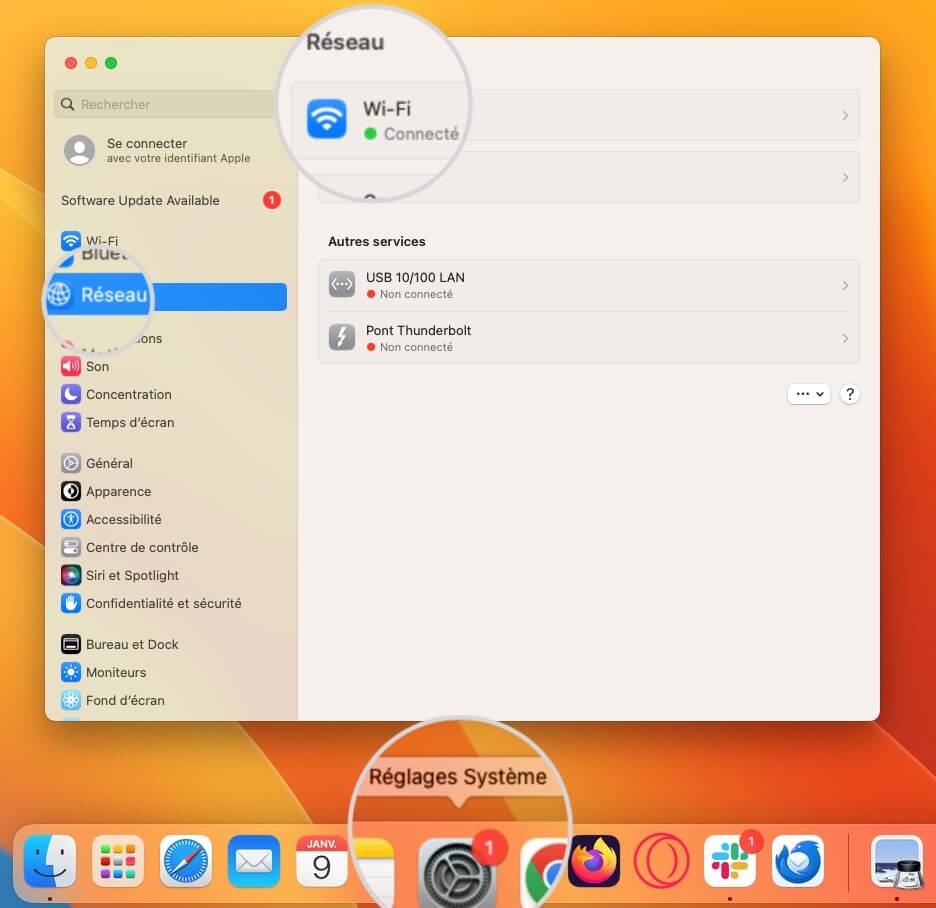The width and height of the screenshot is (936, 908).
Task: Open Siri et Spotlight settings
Action: [120, 575]
